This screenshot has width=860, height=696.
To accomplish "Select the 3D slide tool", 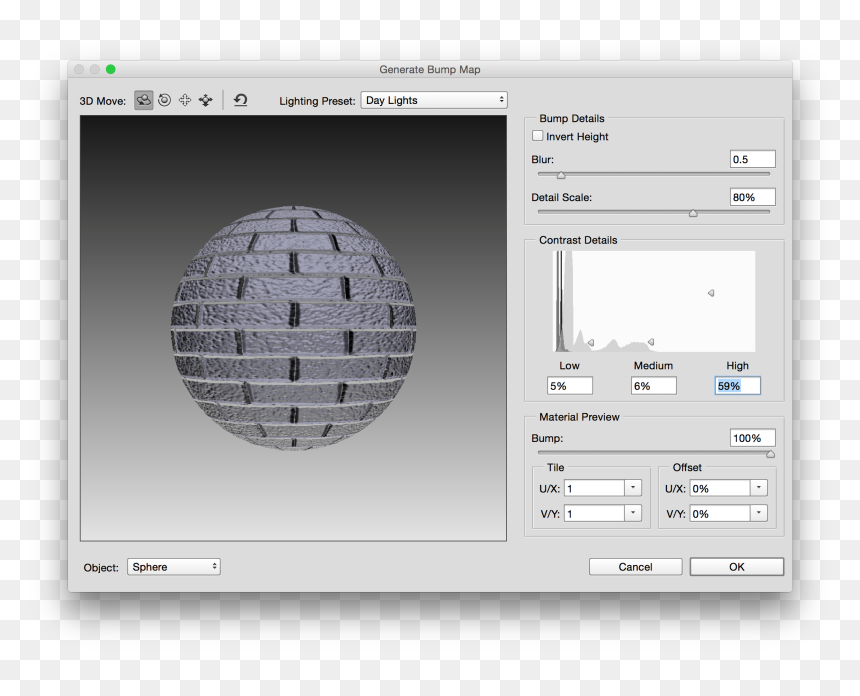I will pyautogui.click(x=206, y=100).
